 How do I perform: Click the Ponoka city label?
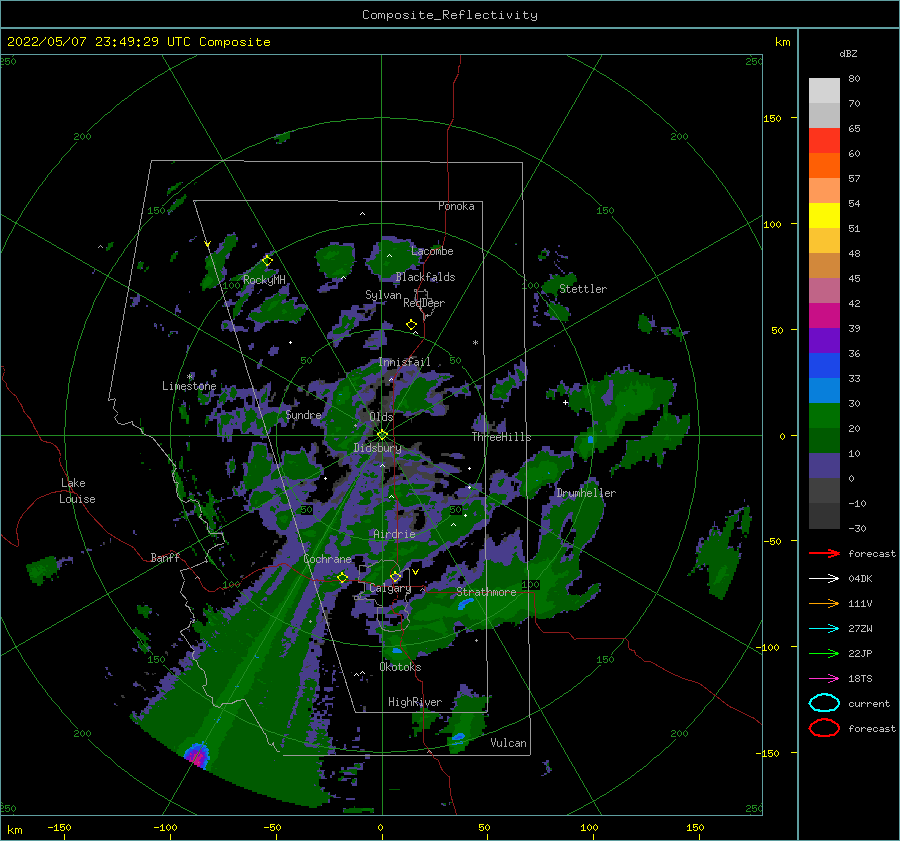point(456,206)
